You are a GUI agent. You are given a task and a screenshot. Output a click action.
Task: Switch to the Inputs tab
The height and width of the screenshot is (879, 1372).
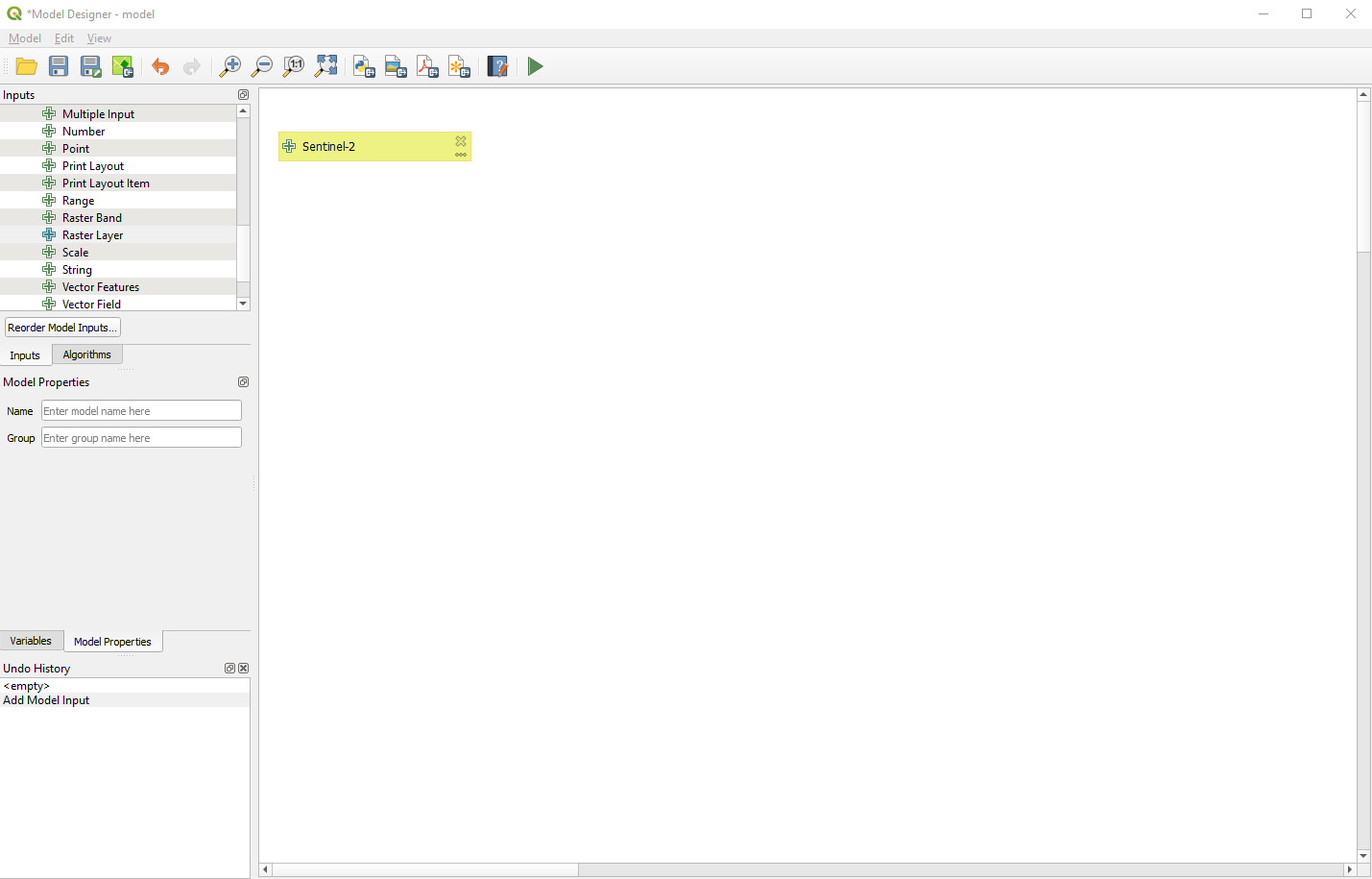[x=25, y=355]
